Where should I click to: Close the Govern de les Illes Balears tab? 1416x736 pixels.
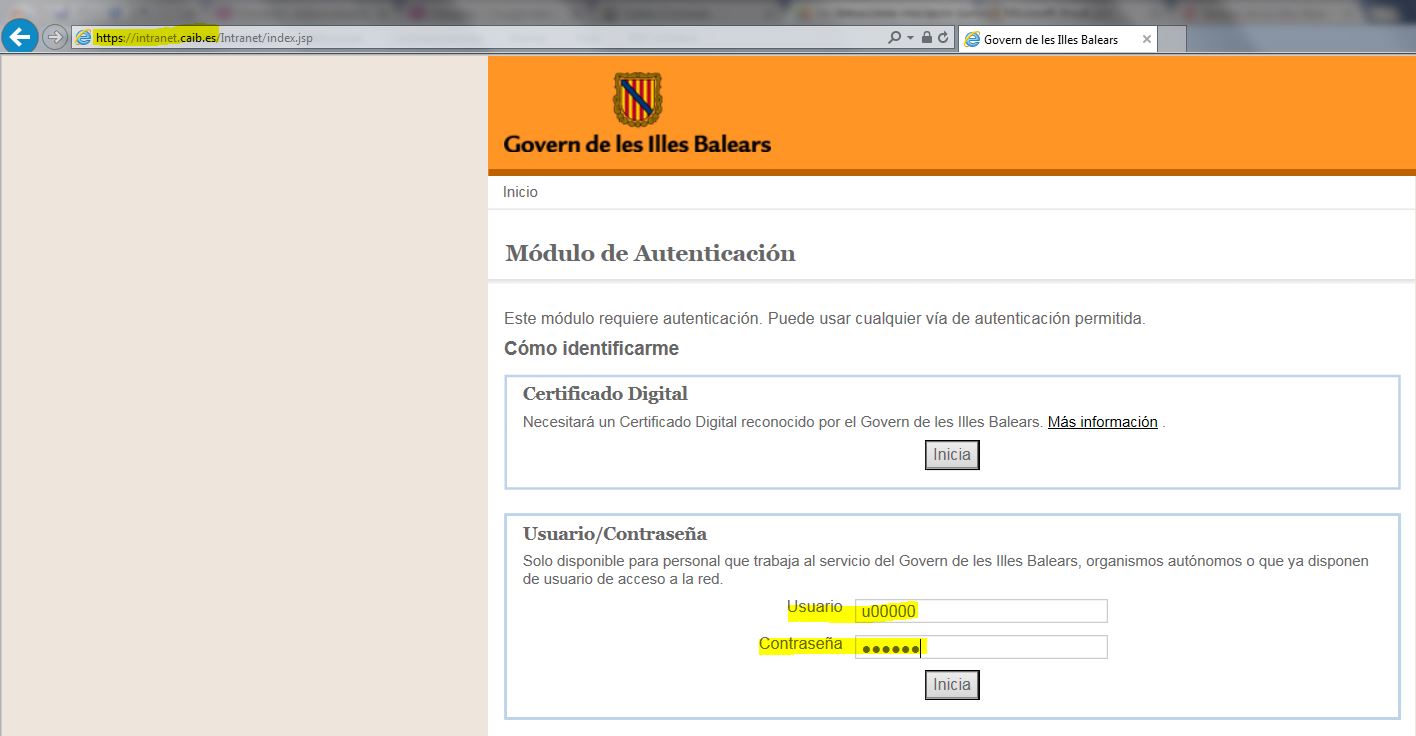point(1147,40)
